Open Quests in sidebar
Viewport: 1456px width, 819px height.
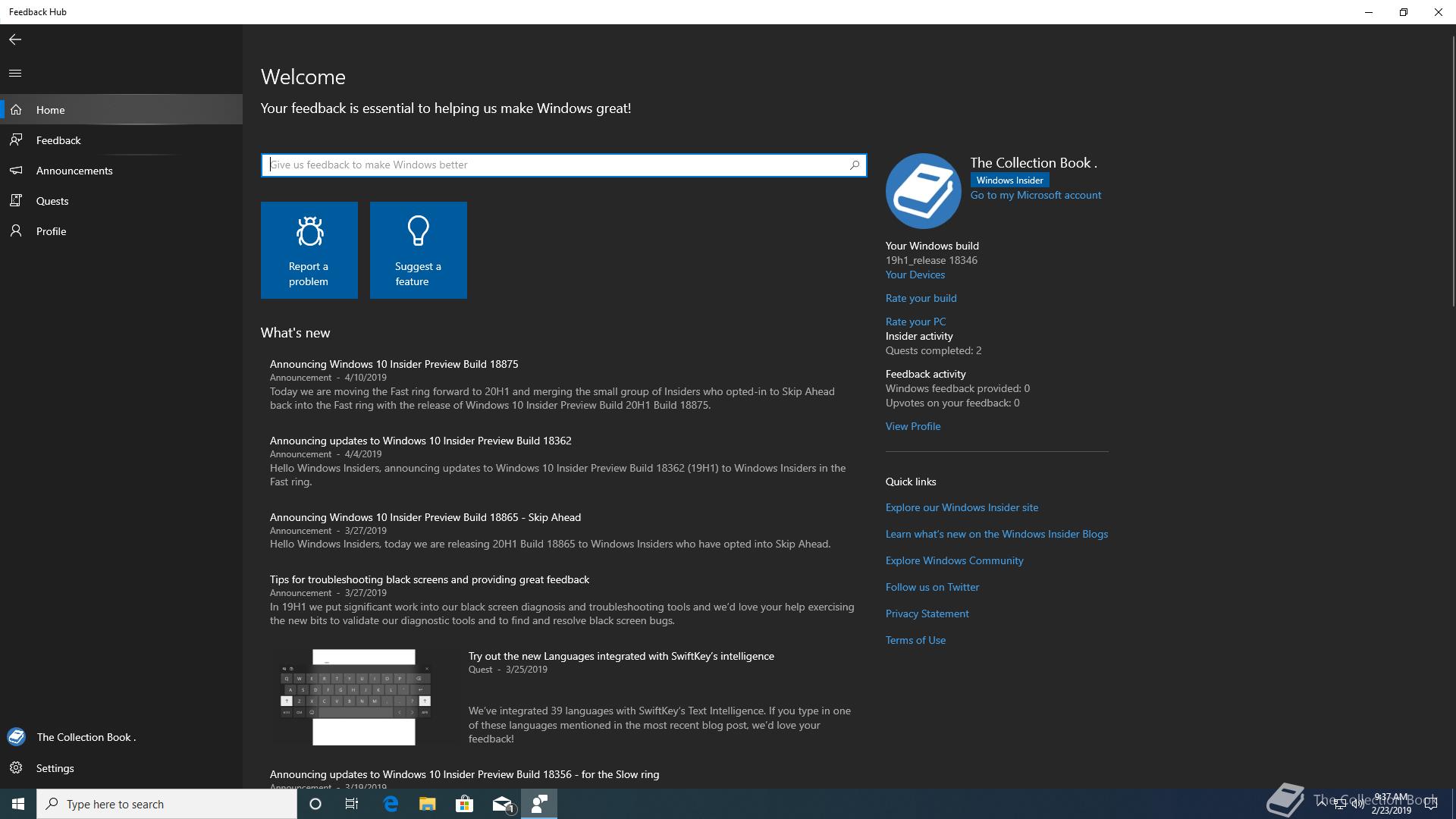point(121,201)
